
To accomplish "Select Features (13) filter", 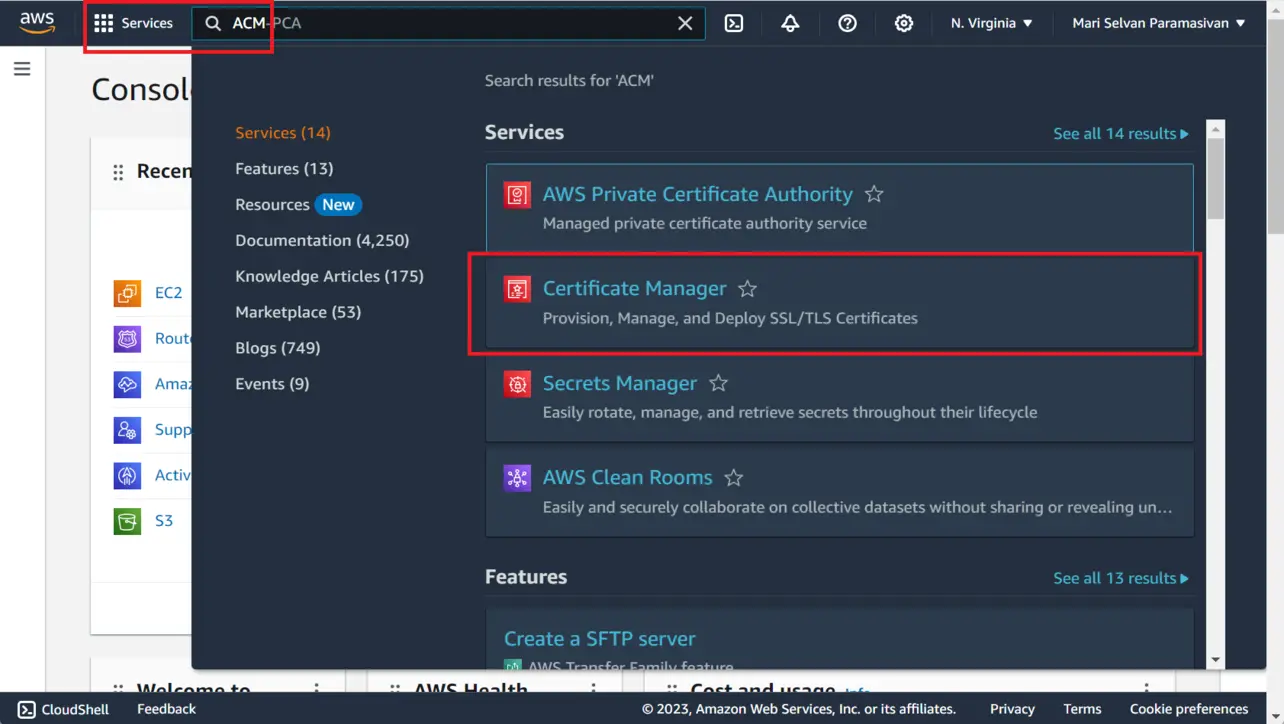I will (284, 169).
